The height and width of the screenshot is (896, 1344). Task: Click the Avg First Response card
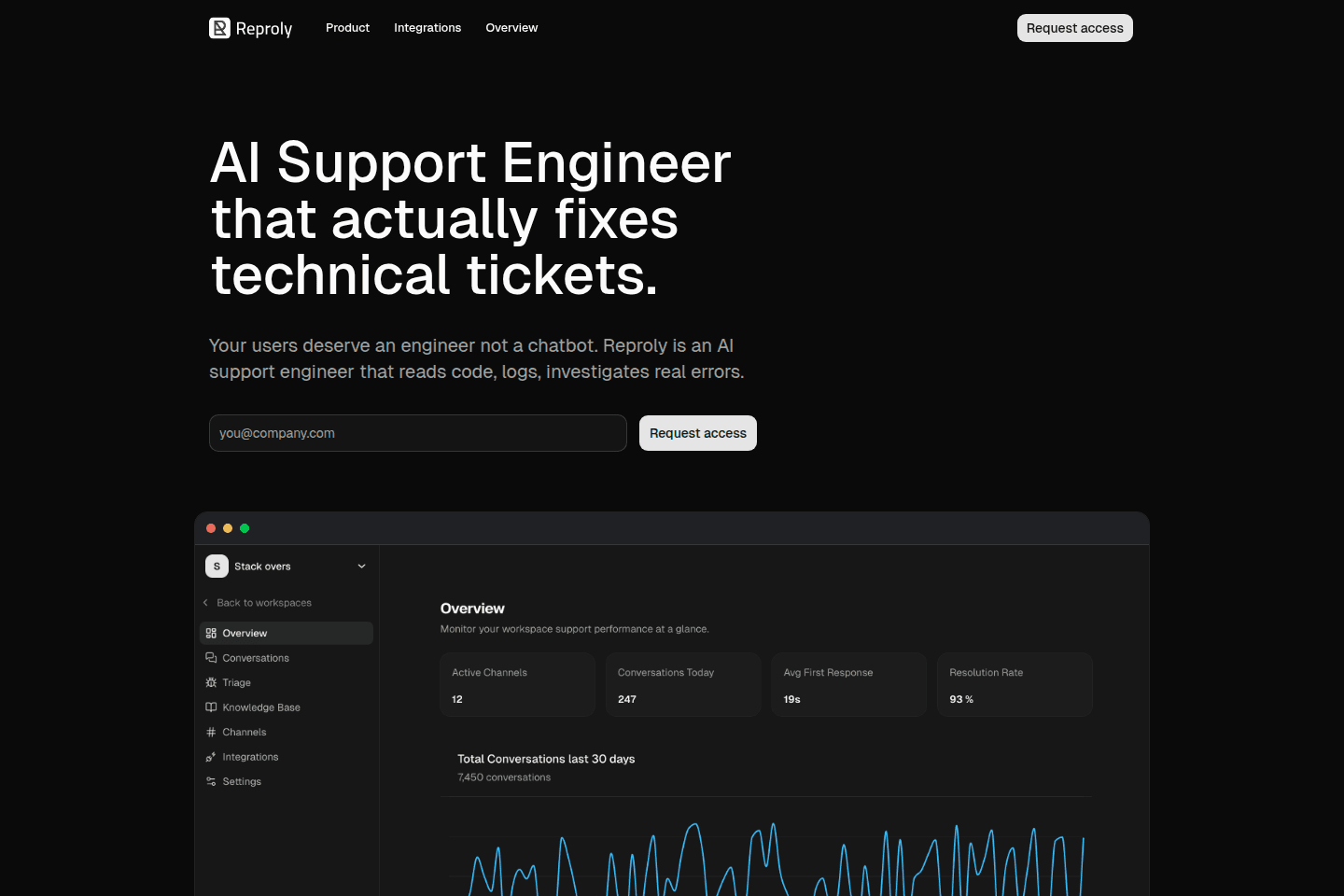coord(849,684)
